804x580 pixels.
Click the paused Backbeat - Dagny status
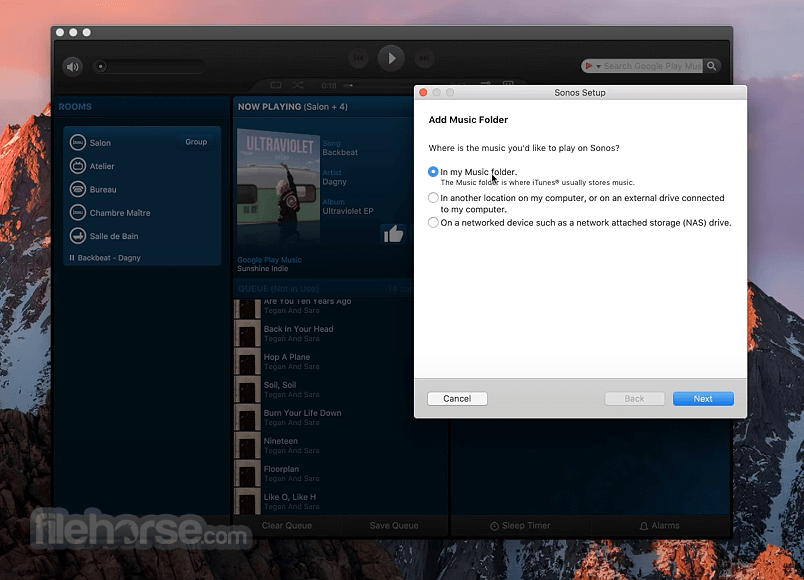105,258
